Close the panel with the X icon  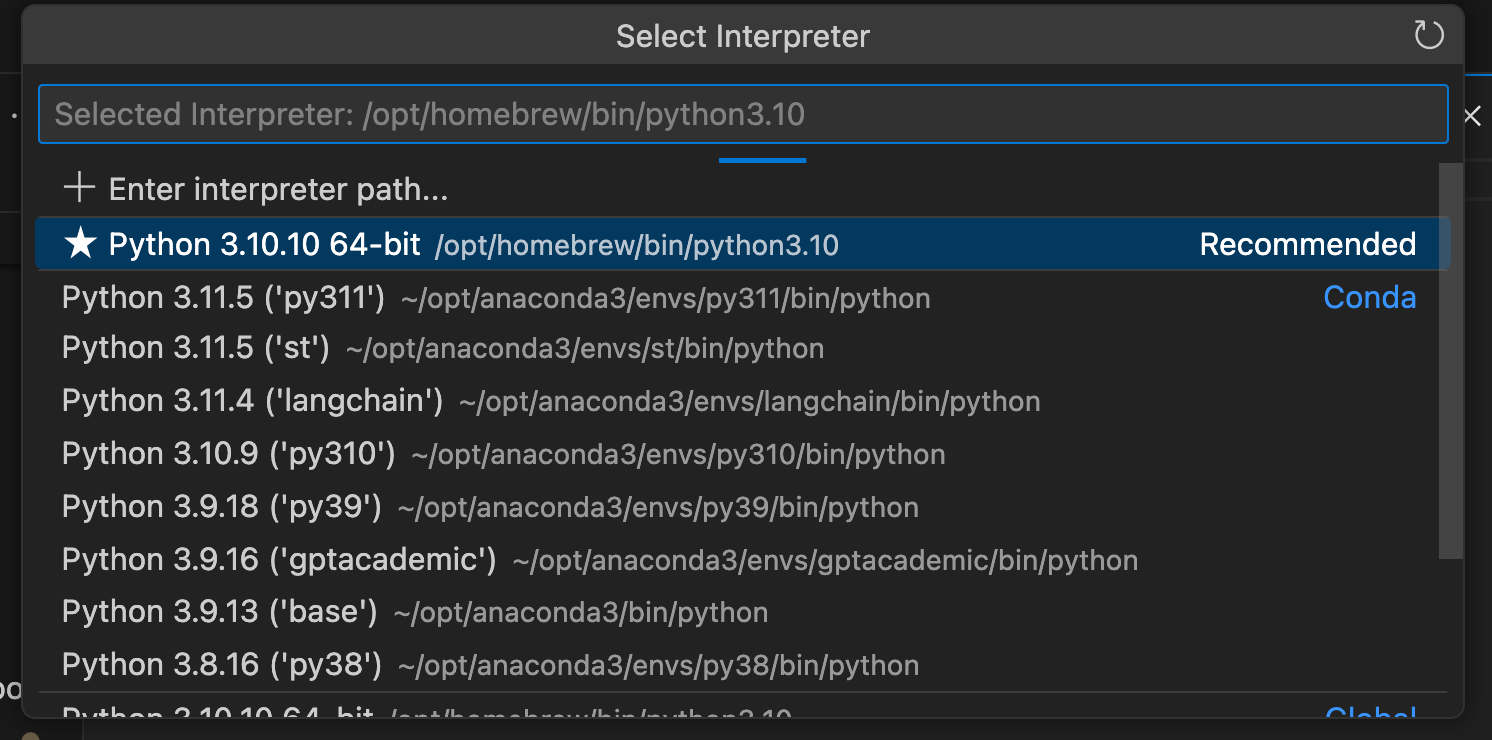pyautogui.click(x=1472, y=116)
